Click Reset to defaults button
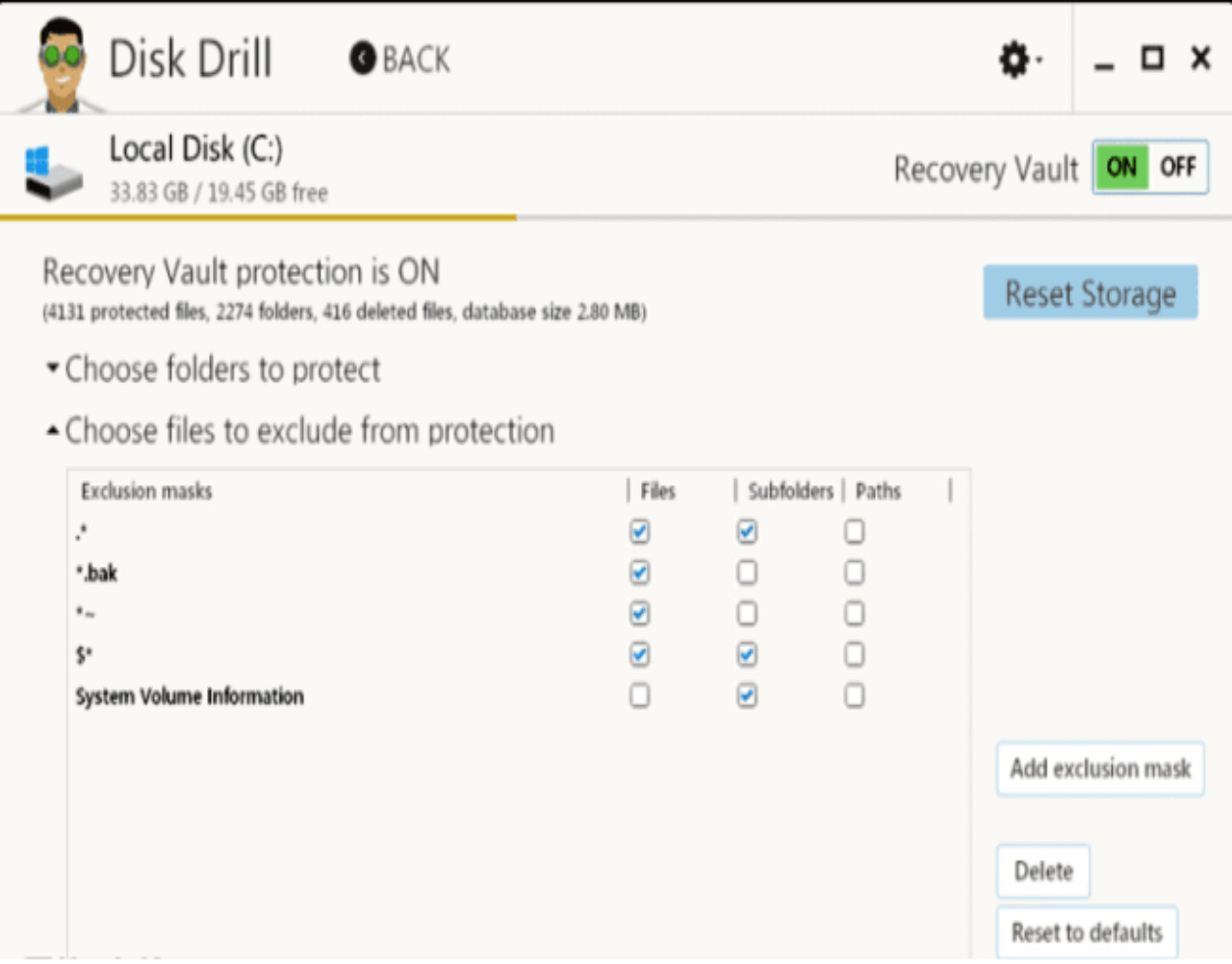 tap(1087, 932)
